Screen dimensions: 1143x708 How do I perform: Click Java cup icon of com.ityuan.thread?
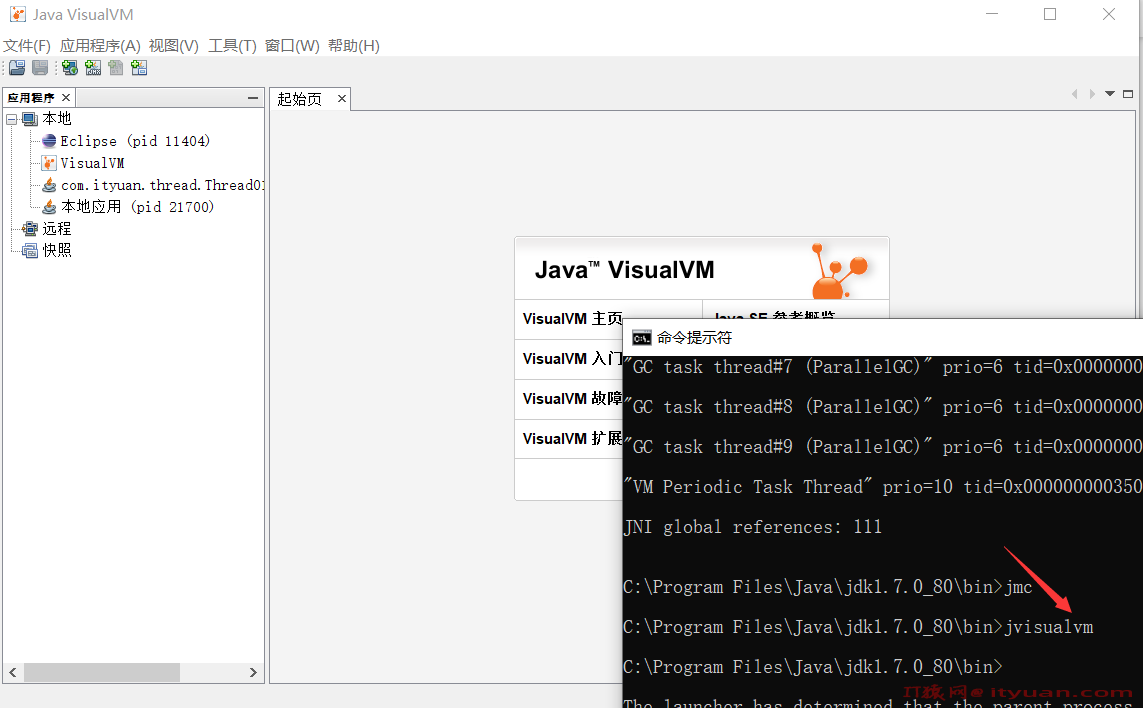pyautogui.click(x=49, y=184)
